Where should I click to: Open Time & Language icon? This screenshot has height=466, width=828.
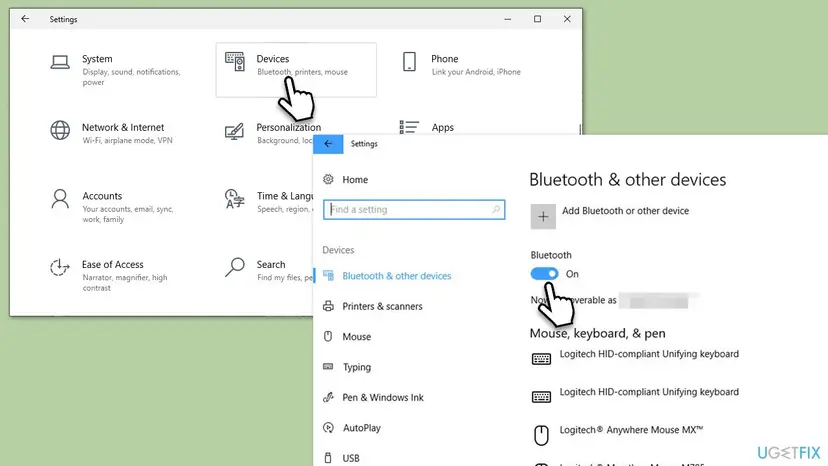click(x=235, y=199)
